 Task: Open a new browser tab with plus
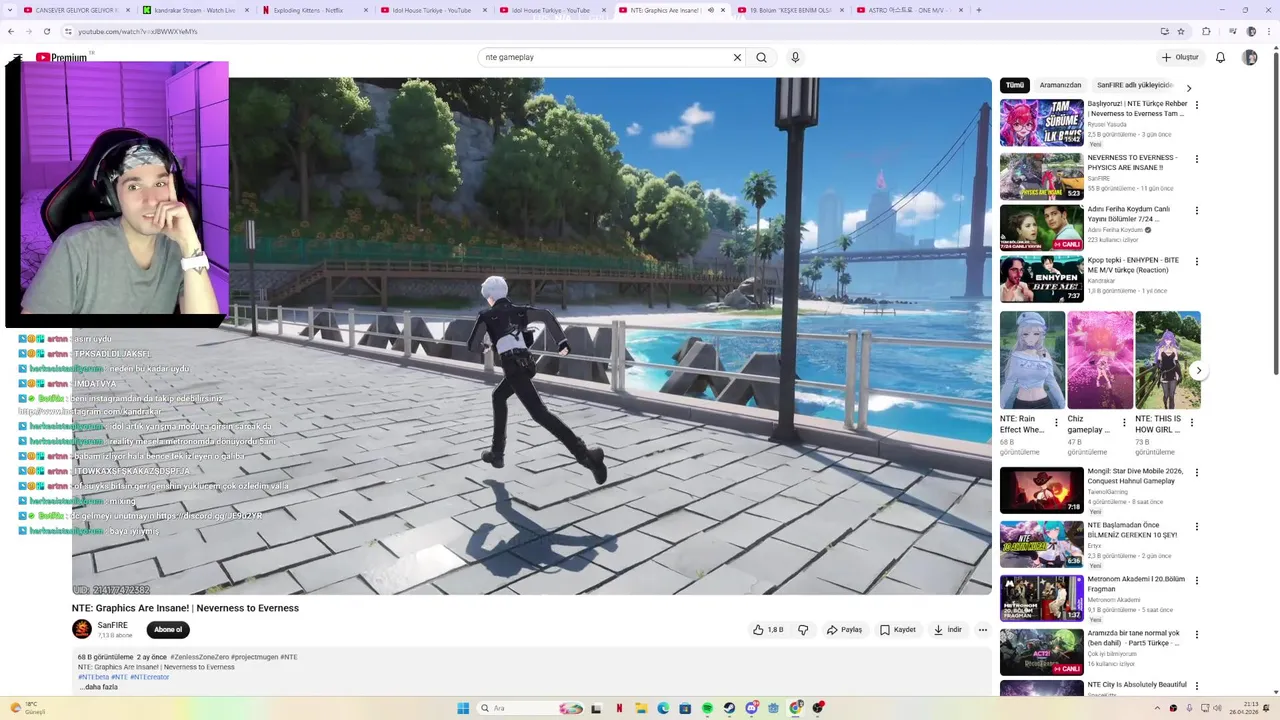point(978,10)
